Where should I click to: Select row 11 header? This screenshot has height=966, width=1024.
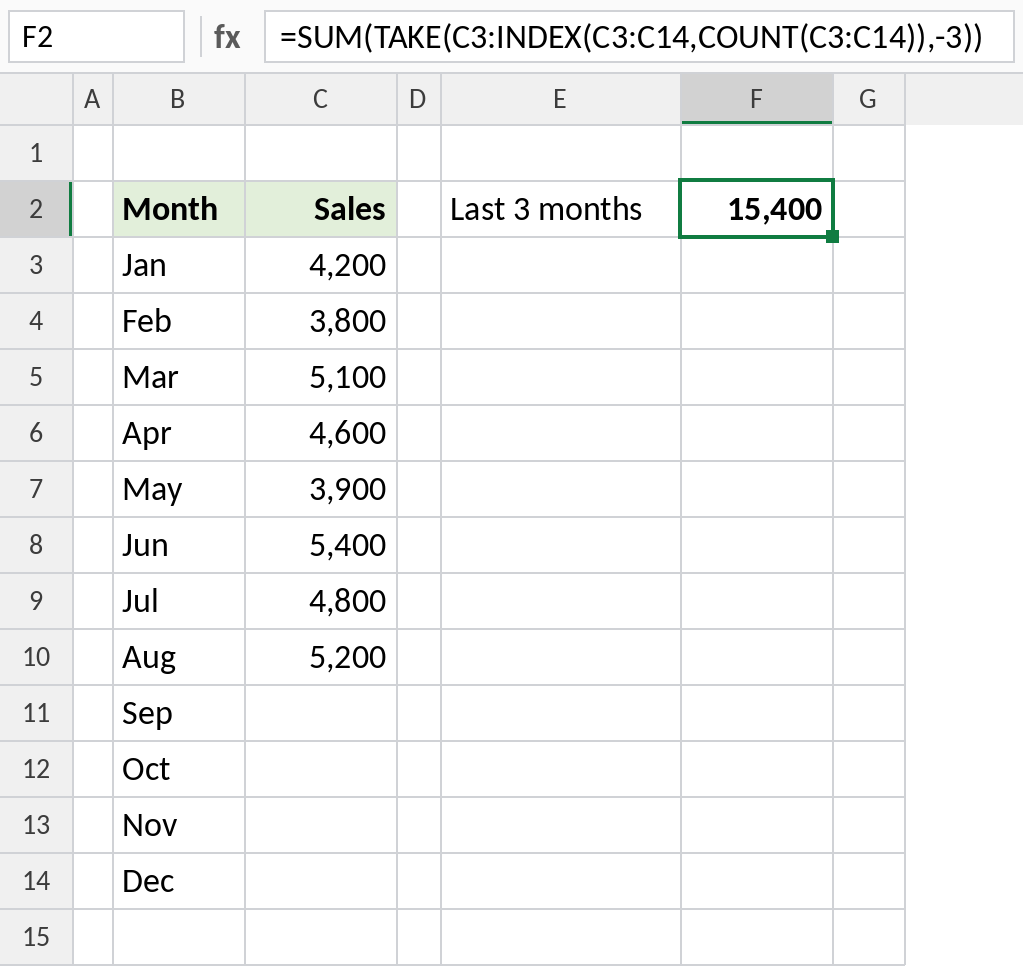pyautogui.click(x=37, y=713)
